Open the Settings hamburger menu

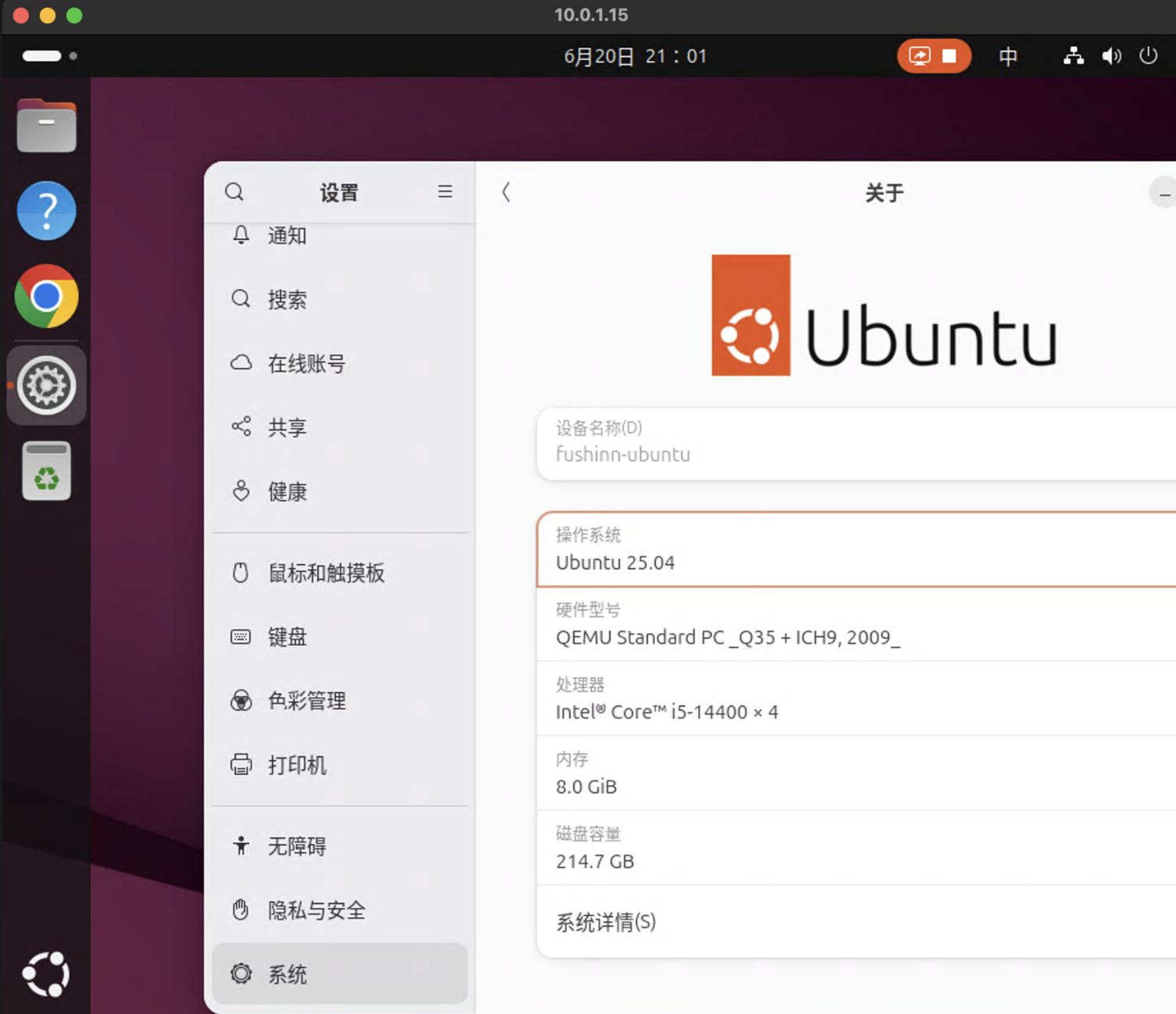coord(445,192)
